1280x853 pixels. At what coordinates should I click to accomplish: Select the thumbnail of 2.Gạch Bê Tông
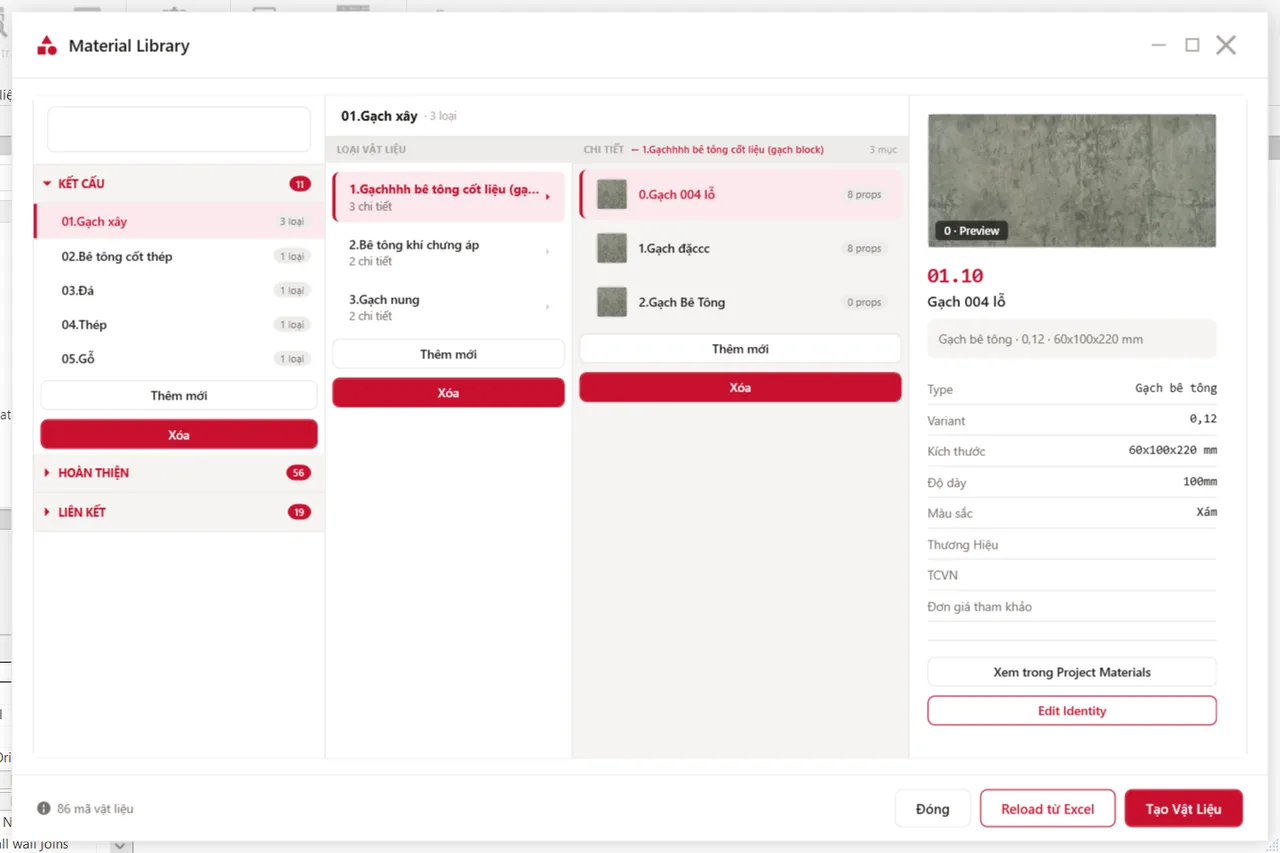[x=612, y=302]
